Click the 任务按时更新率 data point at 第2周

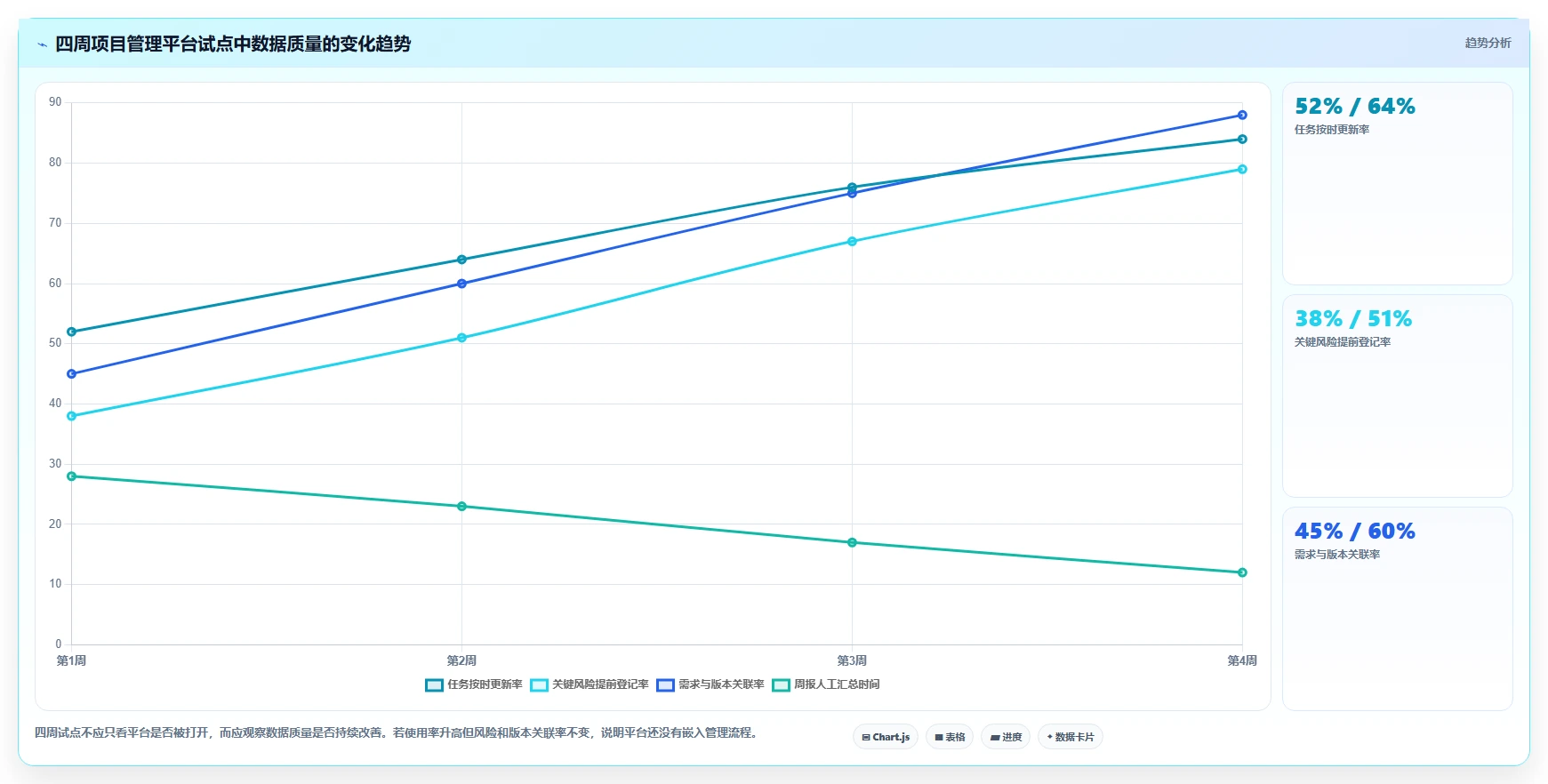(x=461, y=260)
